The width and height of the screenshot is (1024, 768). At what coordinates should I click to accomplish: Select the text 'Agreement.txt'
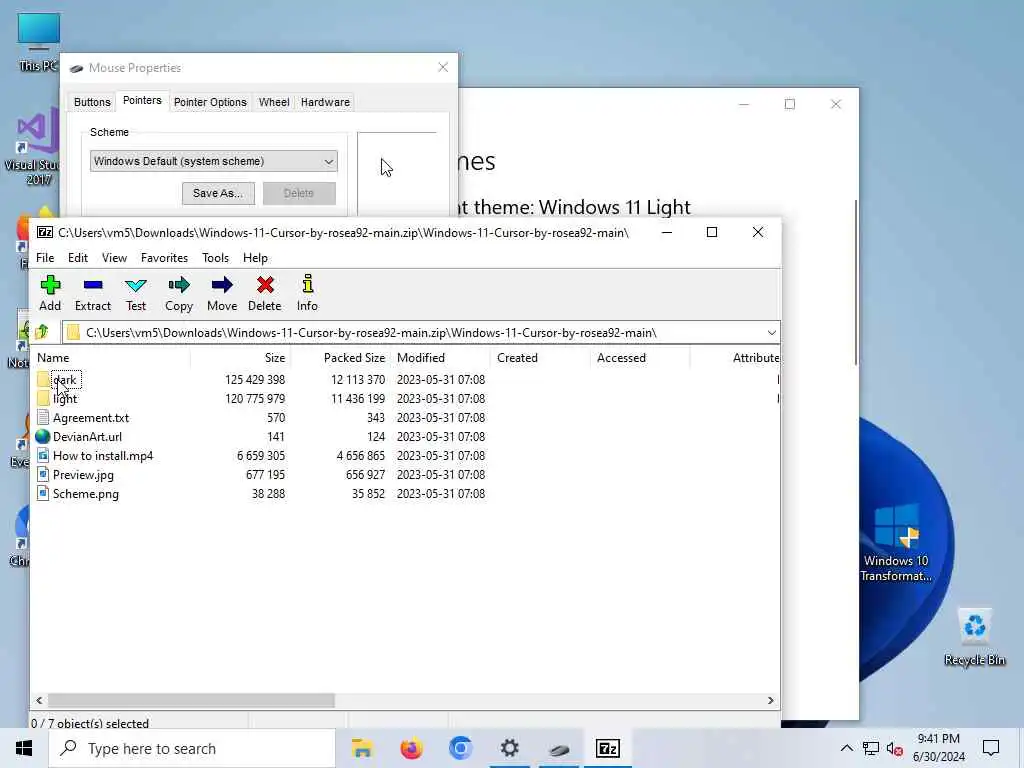click(x=91, y=417)
